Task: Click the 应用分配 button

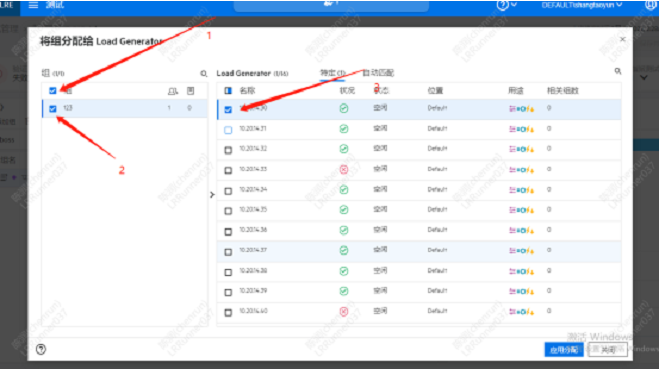Action: click(x=564, y=350)
